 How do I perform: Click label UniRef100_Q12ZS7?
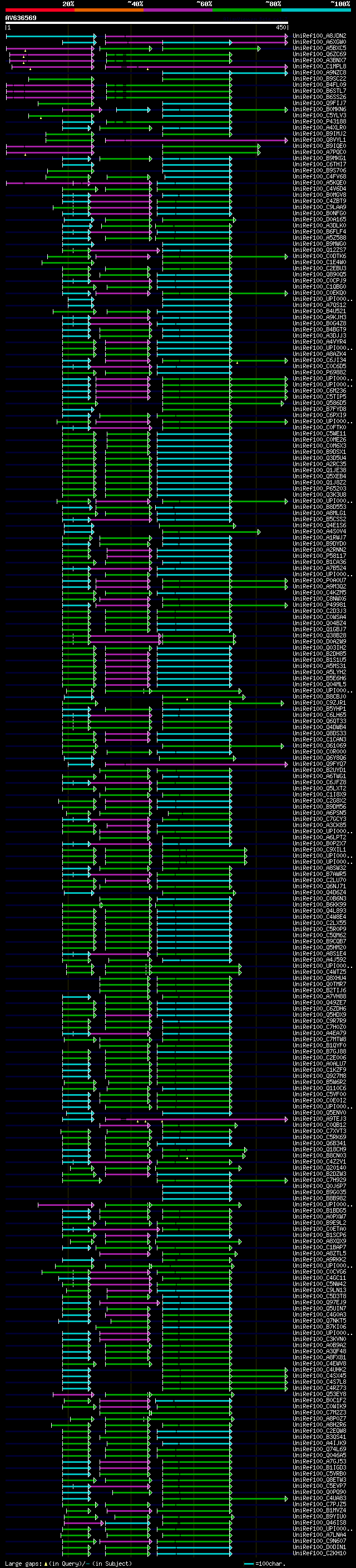point(319,250)
